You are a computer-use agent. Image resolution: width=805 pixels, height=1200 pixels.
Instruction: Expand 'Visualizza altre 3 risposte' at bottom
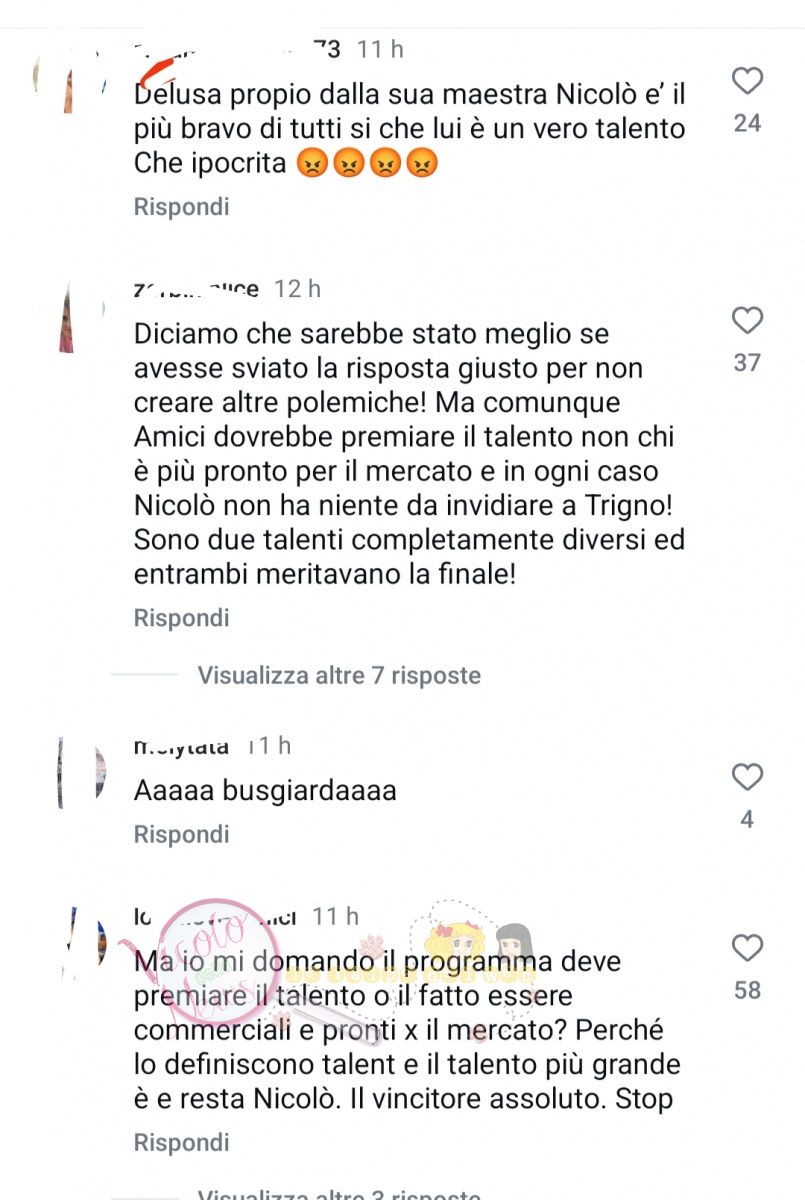[339, 1193]
